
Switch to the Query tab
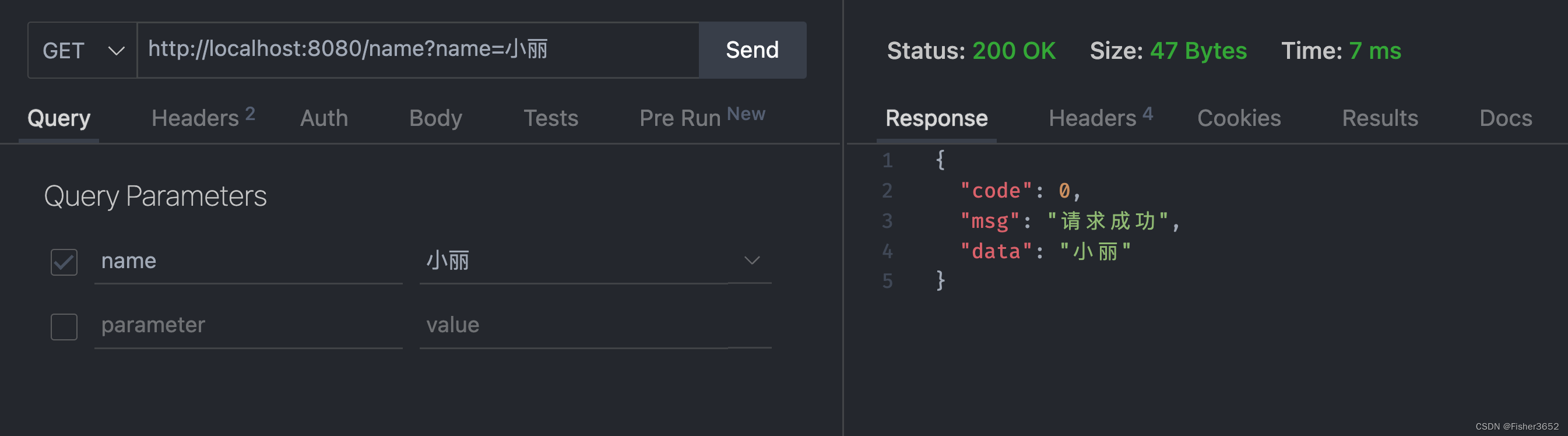[59, 118]
